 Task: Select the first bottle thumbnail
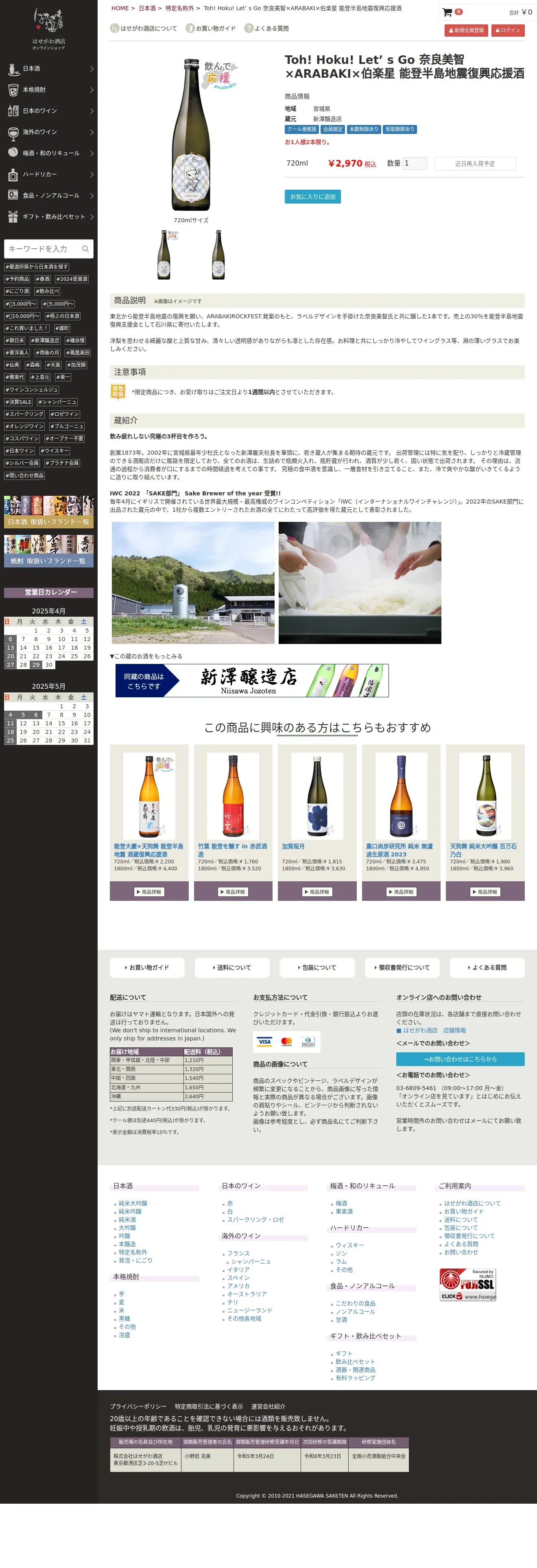(164, 254)
